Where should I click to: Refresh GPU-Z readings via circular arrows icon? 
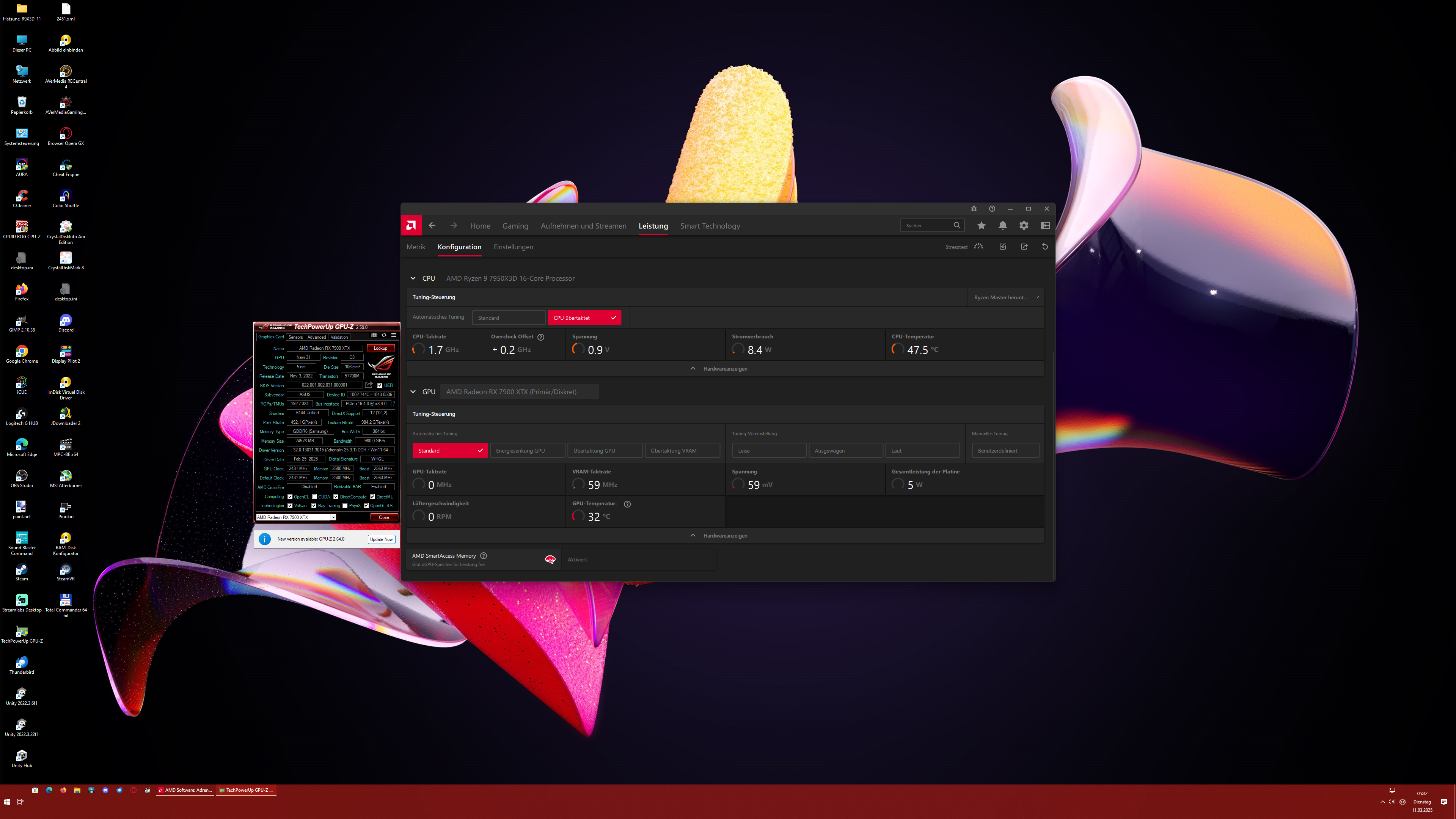pos(384,335)
